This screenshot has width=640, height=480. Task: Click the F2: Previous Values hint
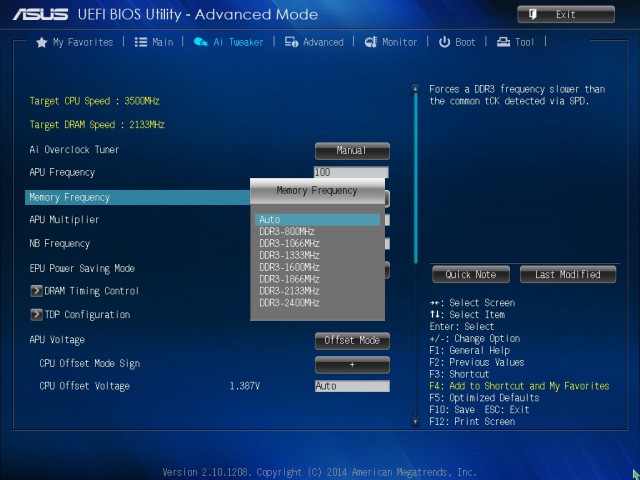tap(477, 362)
